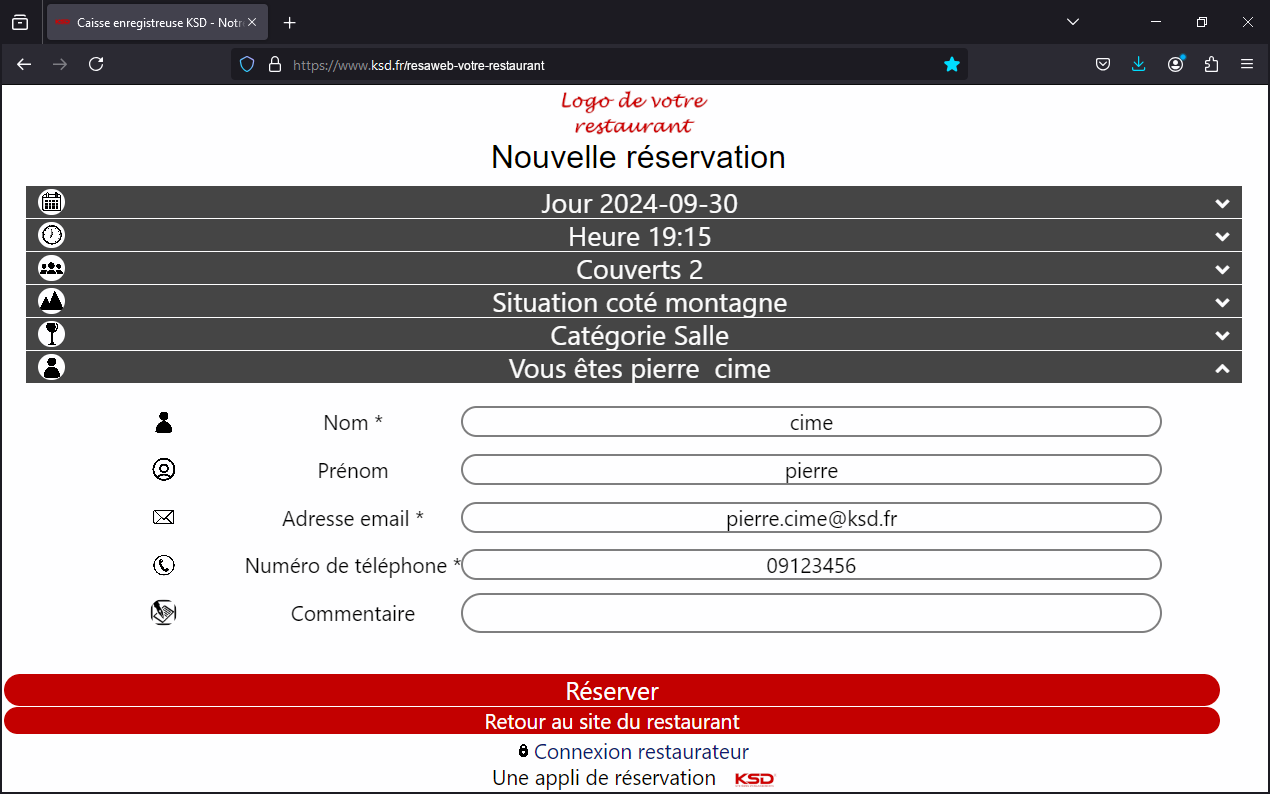Click the Une appli de réservation text

(604, 777)
